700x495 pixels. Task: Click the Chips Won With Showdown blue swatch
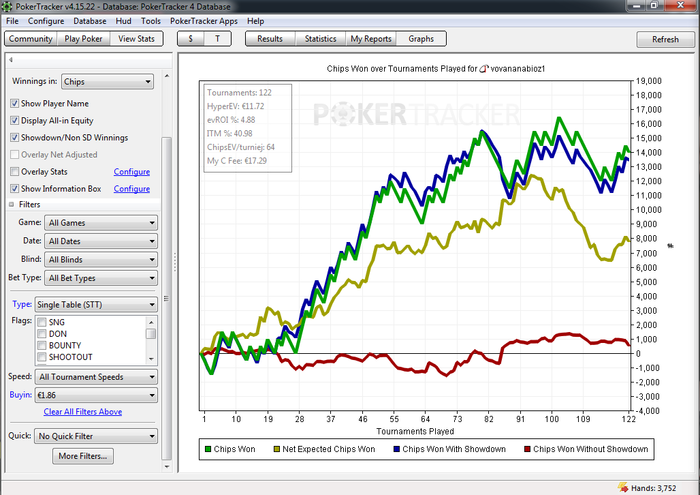click(x=396, y=449)
